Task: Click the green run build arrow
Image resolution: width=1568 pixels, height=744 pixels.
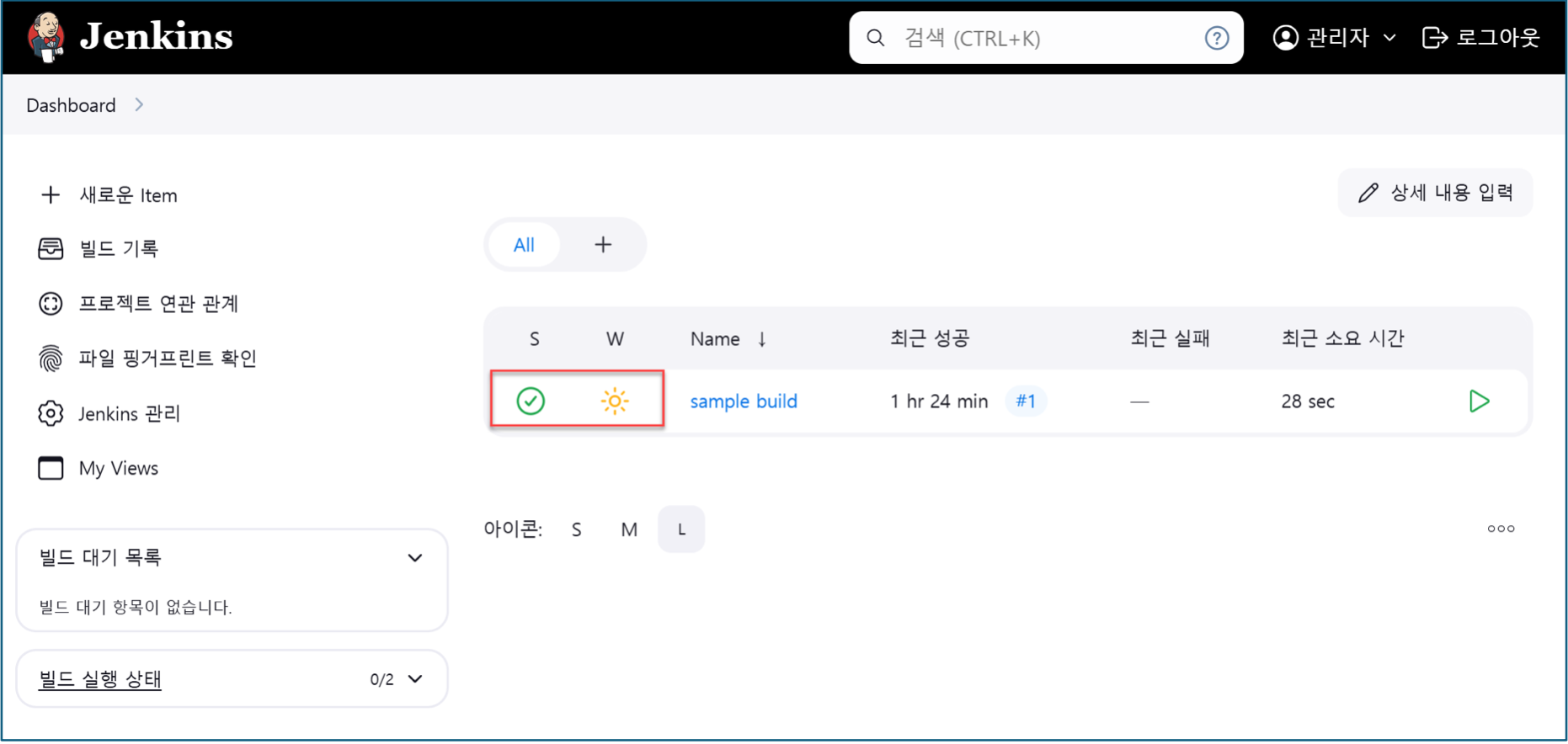Action: (1478, 401)
